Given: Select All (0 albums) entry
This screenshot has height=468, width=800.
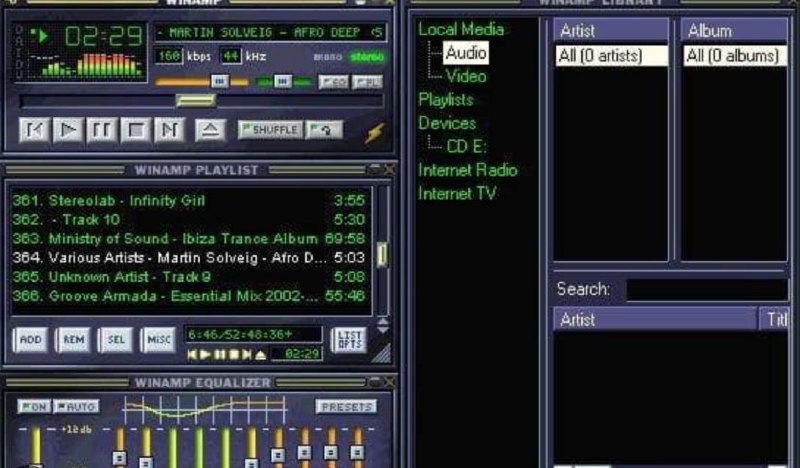Looking at the screenshot, I should pos(735,56).
